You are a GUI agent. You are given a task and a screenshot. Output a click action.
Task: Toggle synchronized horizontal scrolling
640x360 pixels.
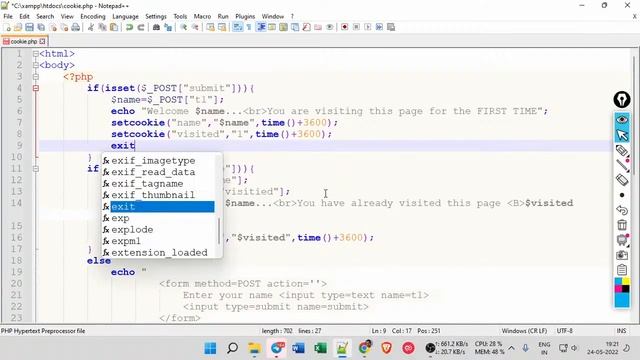click(222, 27)
